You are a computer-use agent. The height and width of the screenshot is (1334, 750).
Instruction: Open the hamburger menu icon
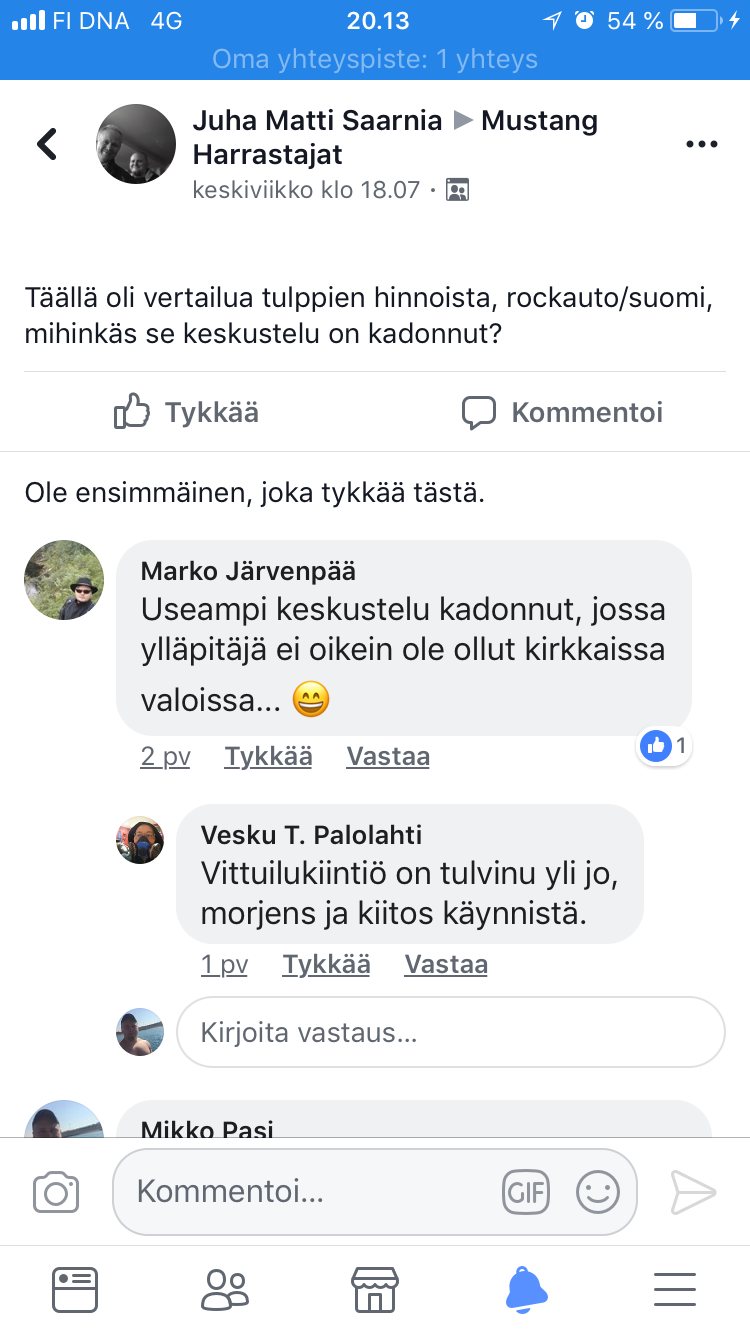[675, 1289]
